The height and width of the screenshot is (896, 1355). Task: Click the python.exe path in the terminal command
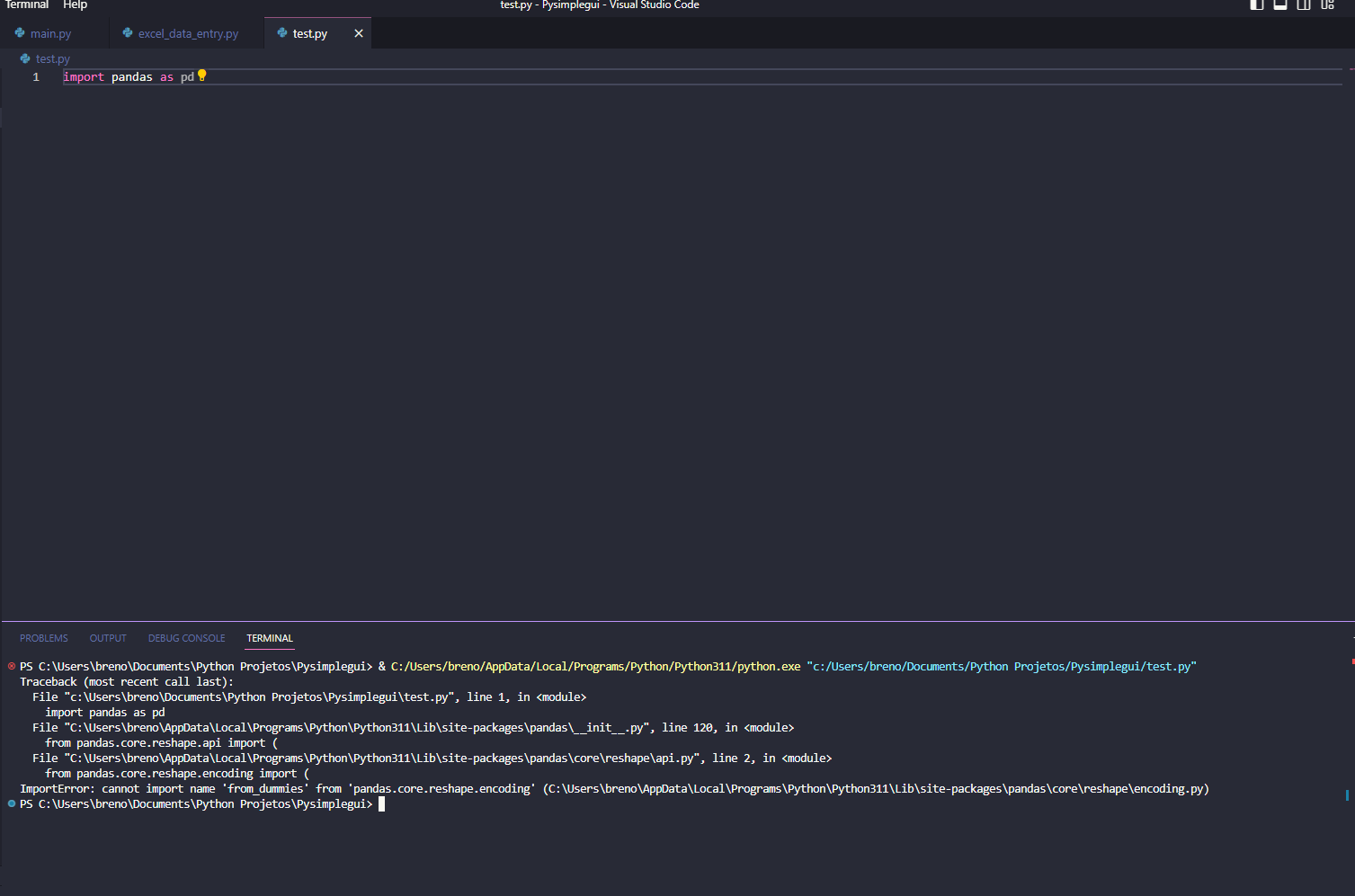[x=595, y=667]
